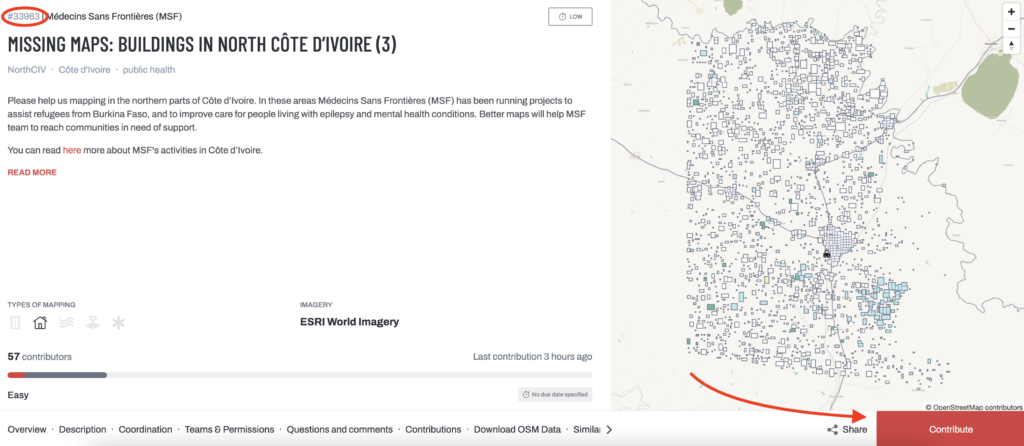Viewport: 1024px width, 446px height.
Task: Open the Côte d'Ivoire country tag
Action: pyautogui.click(x=84, y=69)
